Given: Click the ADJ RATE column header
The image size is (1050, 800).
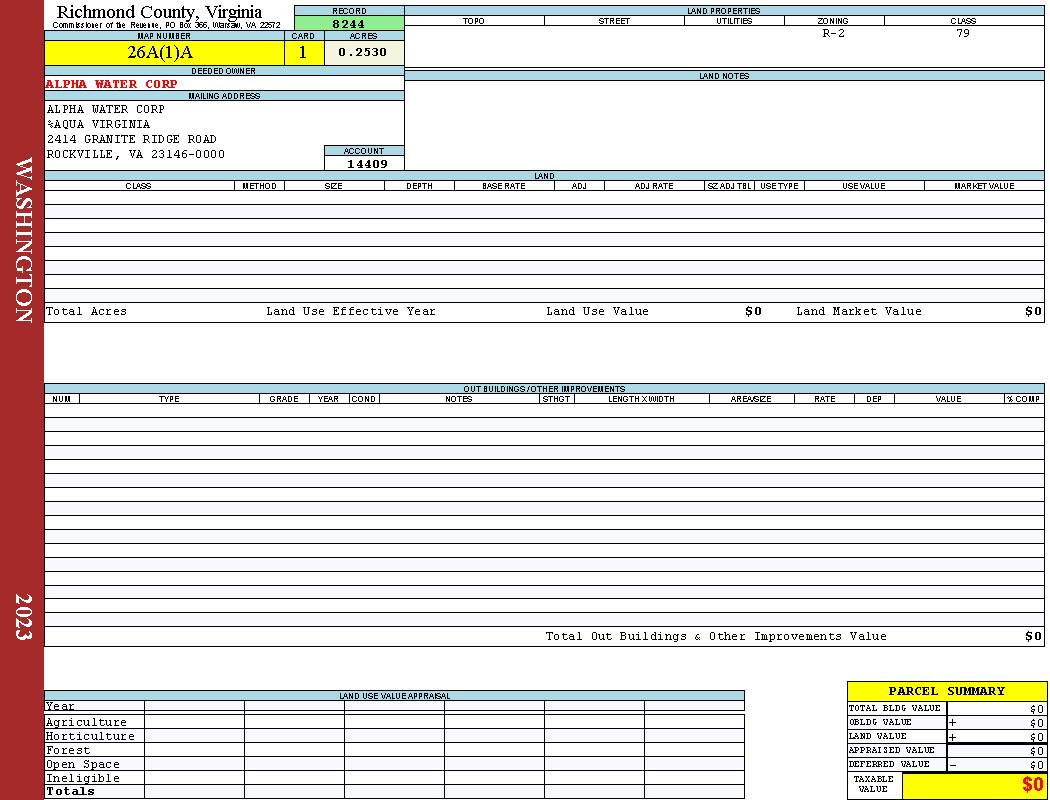Looking at the screenshot, I should click(x=654, y=186).
